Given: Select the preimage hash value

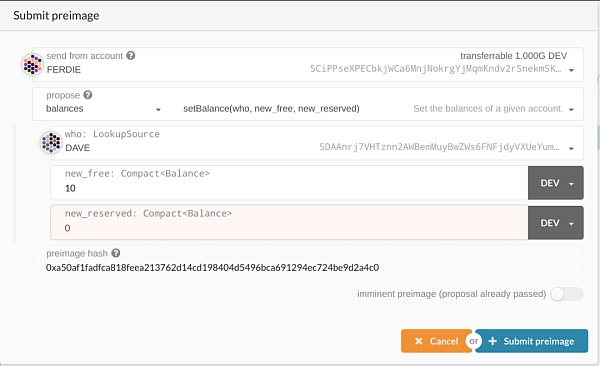Looking at the screenshot, I should (x=212, y=267).
